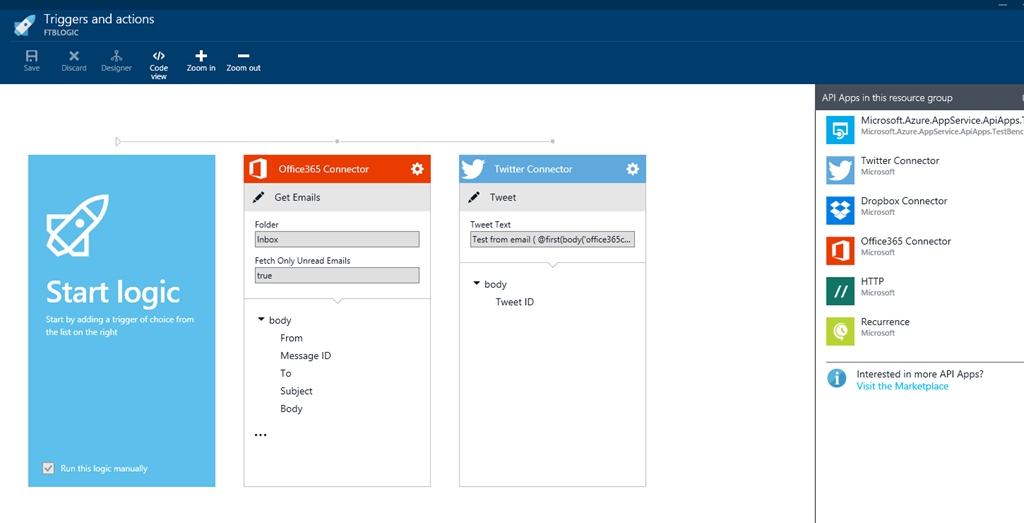
Task: Select the From output item
Action: 291,338
